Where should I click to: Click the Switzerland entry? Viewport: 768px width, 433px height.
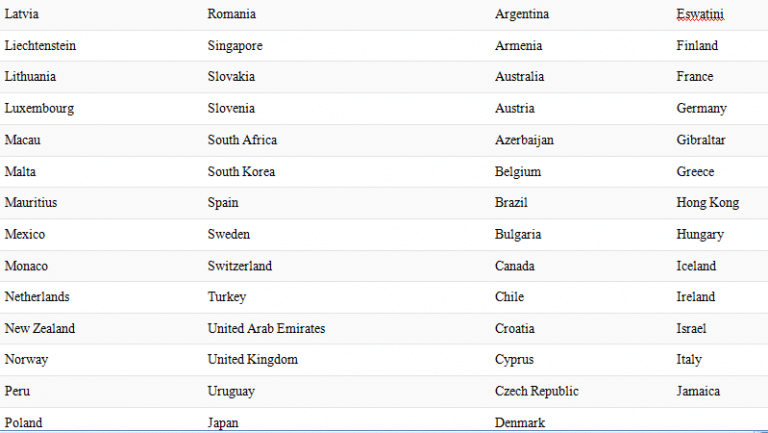240,266
